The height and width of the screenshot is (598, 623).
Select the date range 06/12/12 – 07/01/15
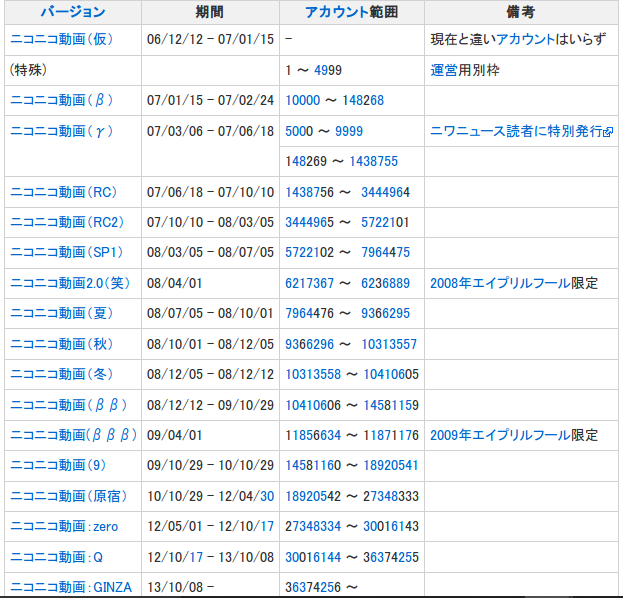[x=210, y=39]
